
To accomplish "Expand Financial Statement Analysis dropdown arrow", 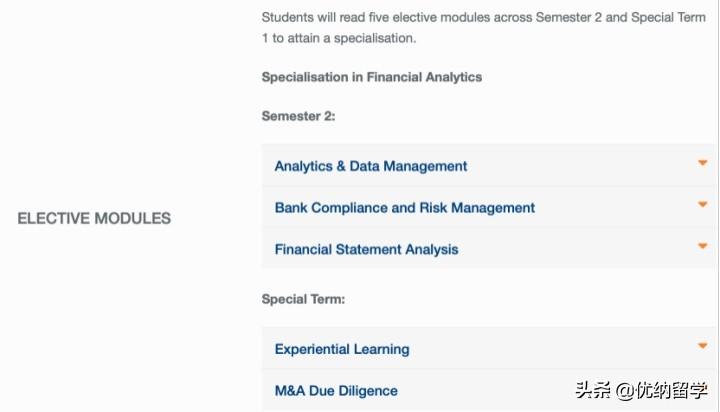I will point(702,246).
